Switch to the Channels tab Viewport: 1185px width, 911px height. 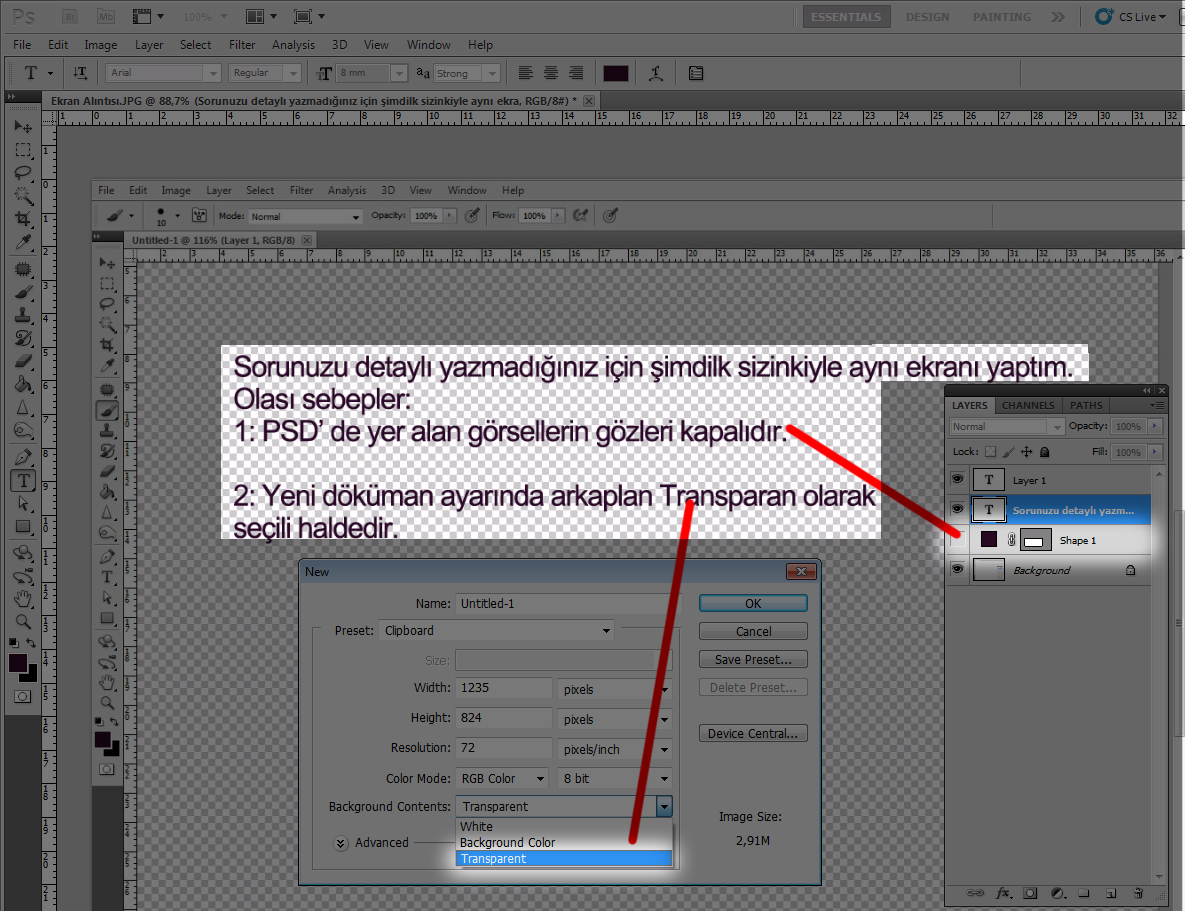coord(1027,405)
